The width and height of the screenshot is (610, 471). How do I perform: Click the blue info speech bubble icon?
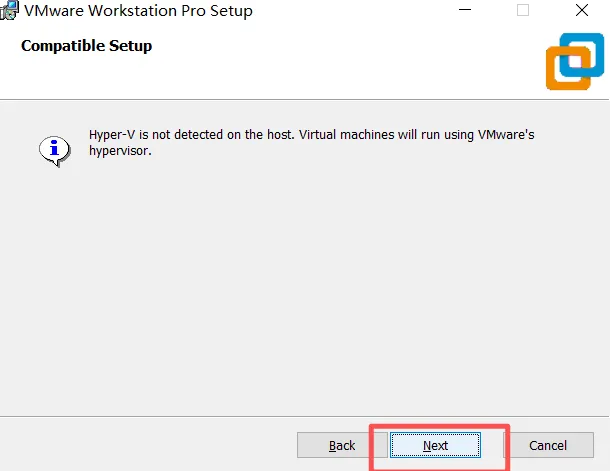pos(55,151)
